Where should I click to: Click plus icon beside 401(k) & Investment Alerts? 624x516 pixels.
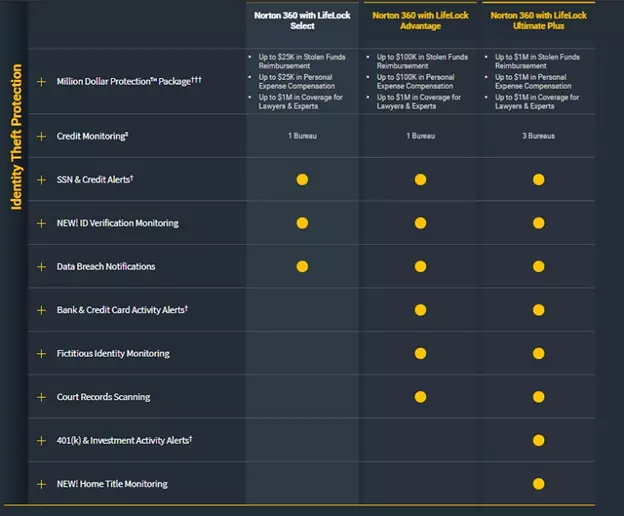point(41,440)
